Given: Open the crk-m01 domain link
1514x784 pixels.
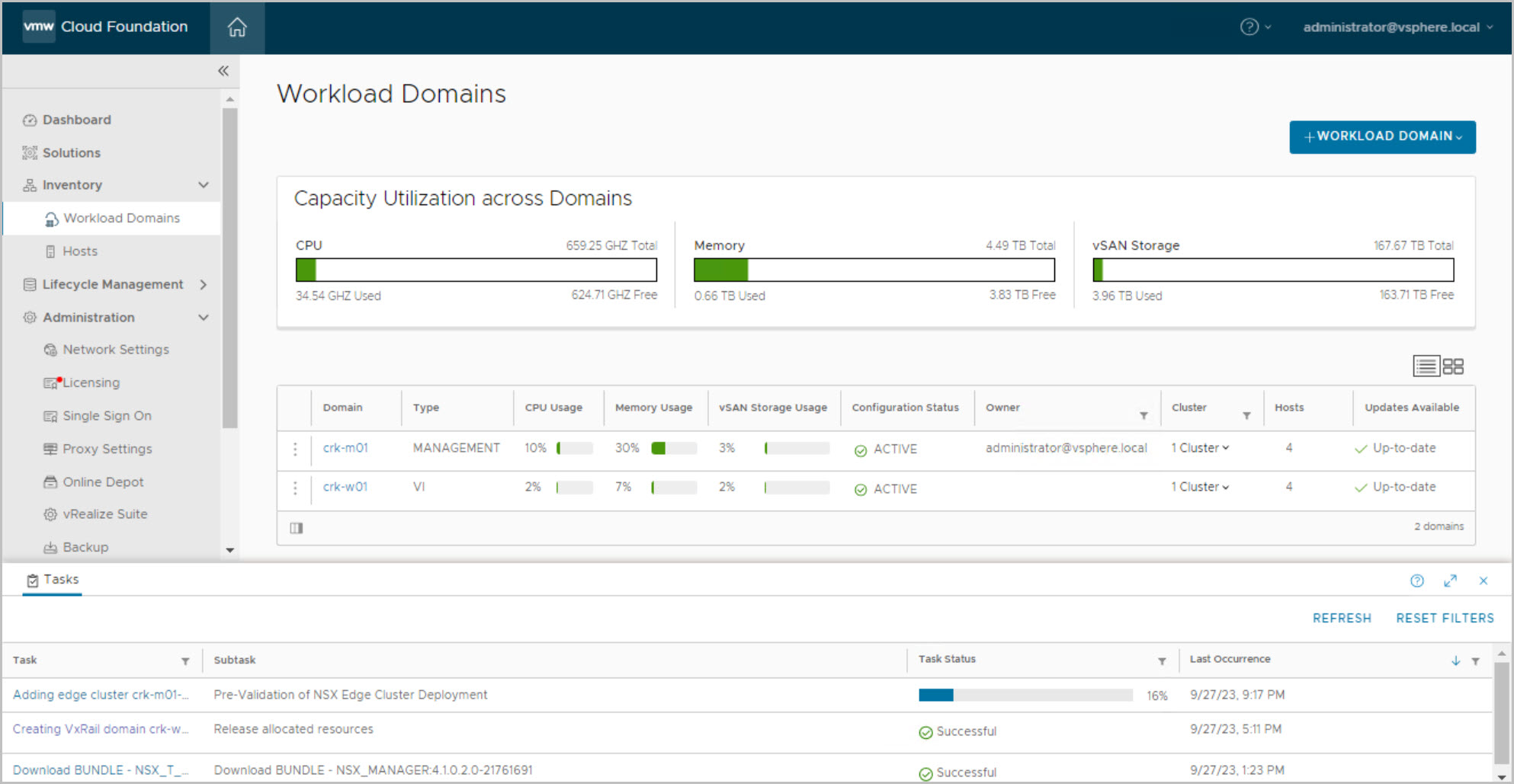Looking at the screenshot, I should pos(345,448).
